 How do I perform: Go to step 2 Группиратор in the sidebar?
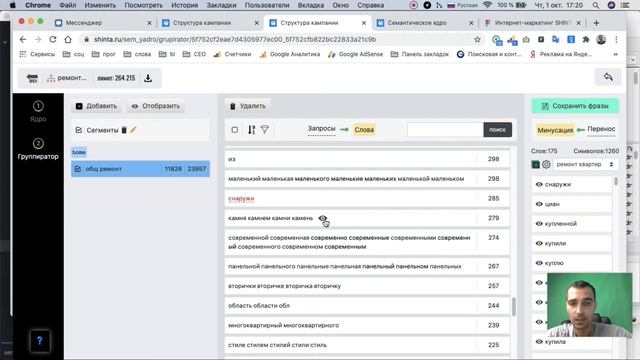(38, 149)
